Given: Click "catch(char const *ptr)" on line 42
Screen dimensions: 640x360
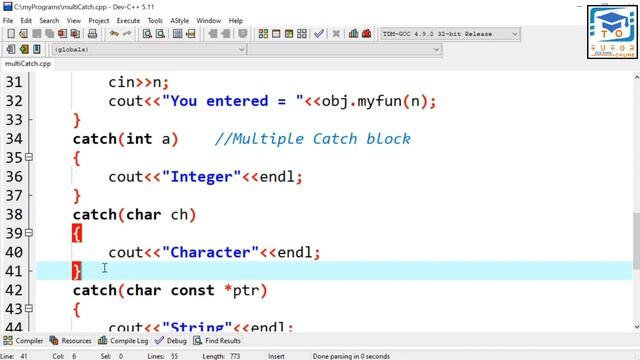Looking at the screenshot, I should pos(170,290).
